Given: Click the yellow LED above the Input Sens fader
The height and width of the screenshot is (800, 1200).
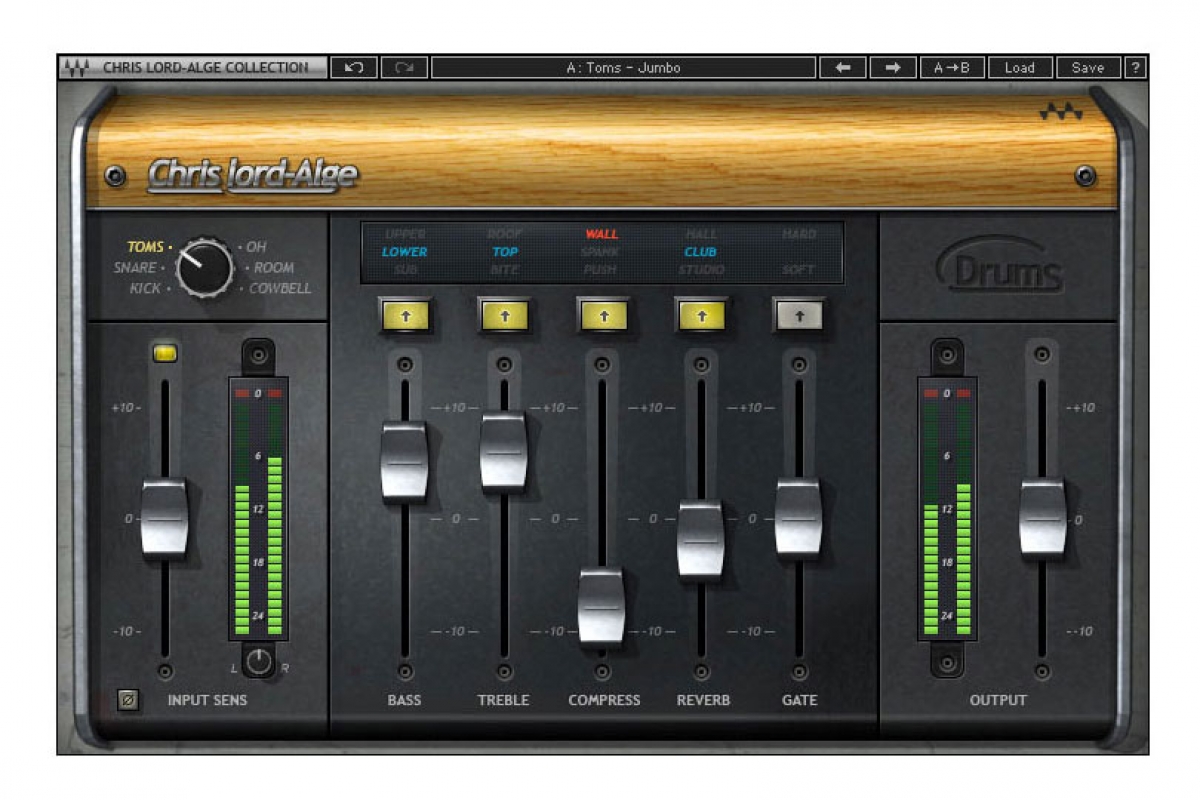Looking at the screenshot, I should click(165, 352).
